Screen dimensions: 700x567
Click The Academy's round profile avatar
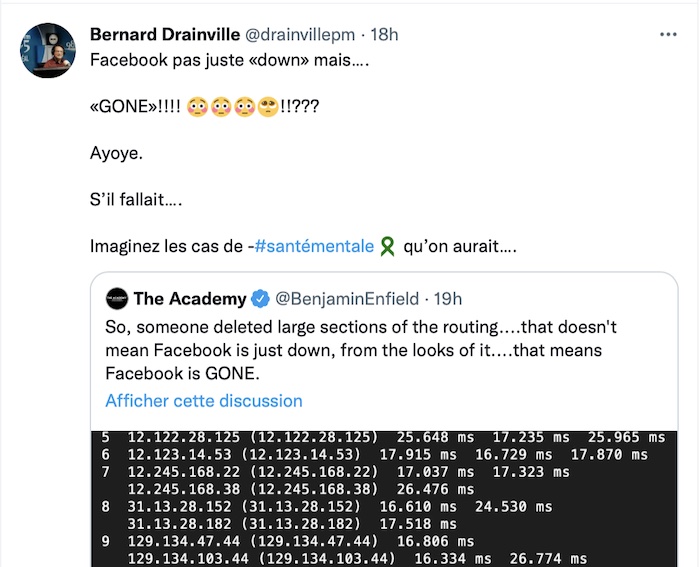pos(117,299)
